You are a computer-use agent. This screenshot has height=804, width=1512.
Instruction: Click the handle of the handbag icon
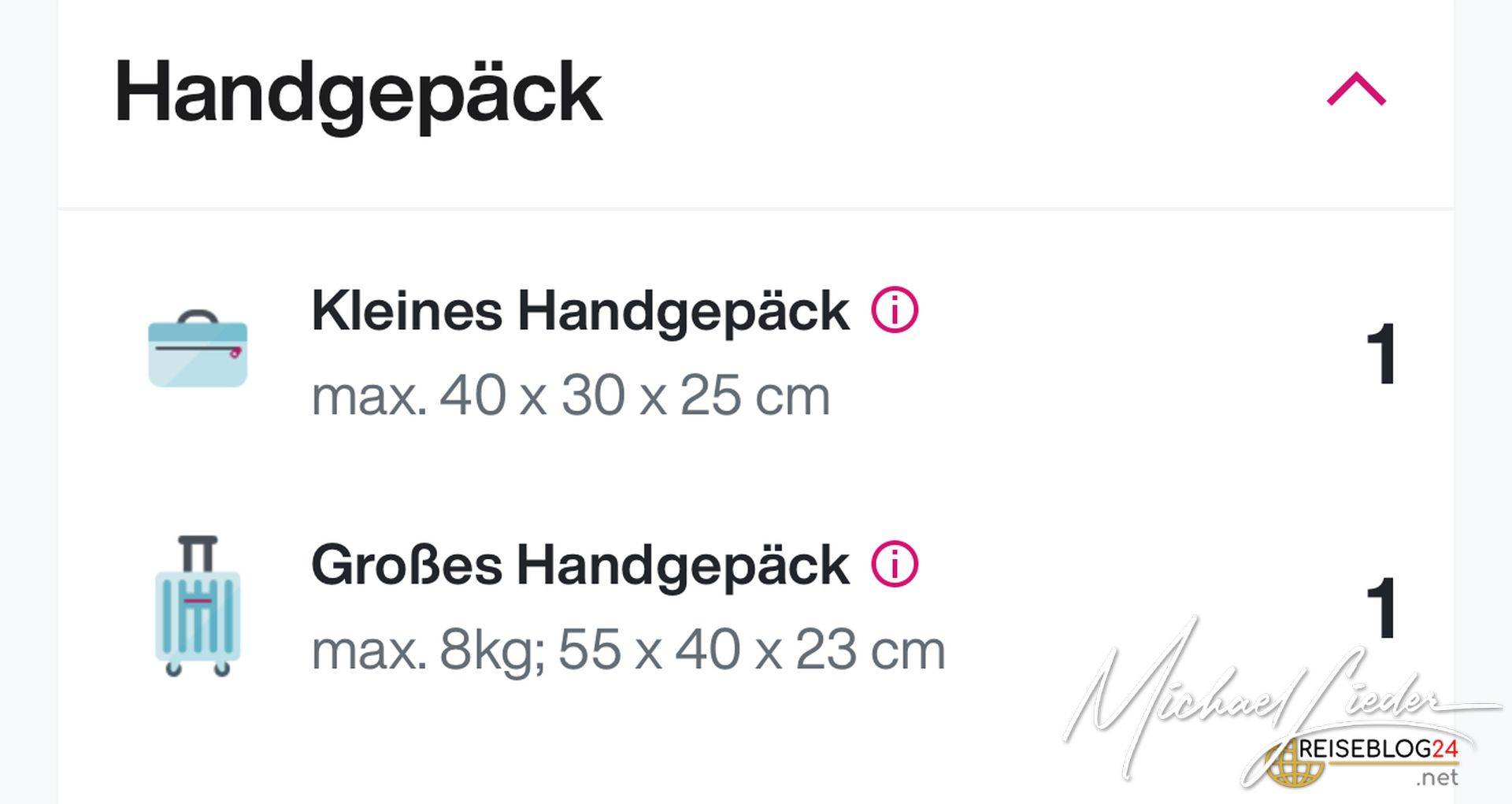coord(198,317)
